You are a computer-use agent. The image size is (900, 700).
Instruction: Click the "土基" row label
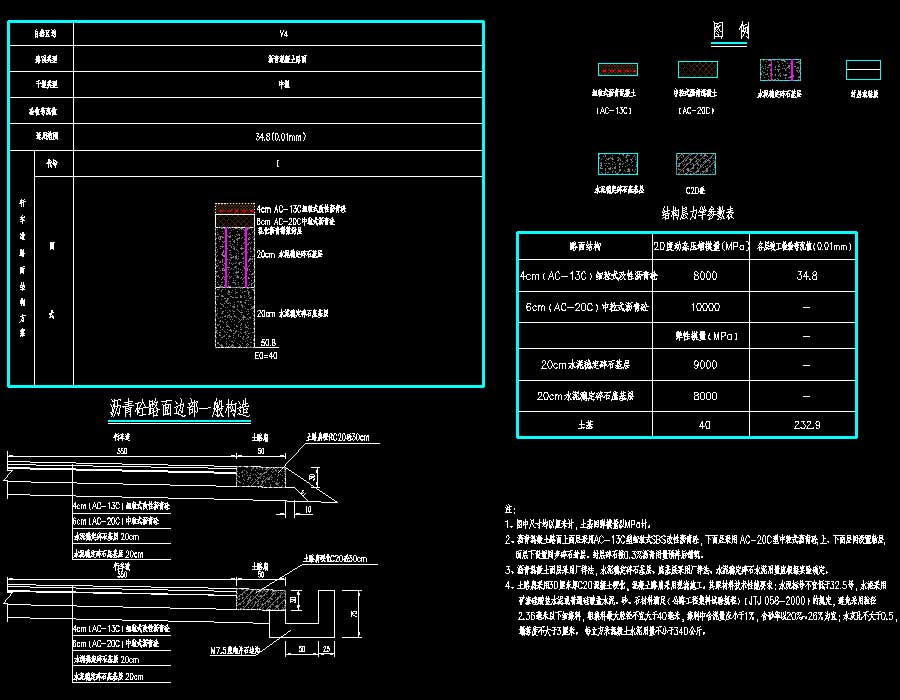pyautogui.click(x=585, y=425)
